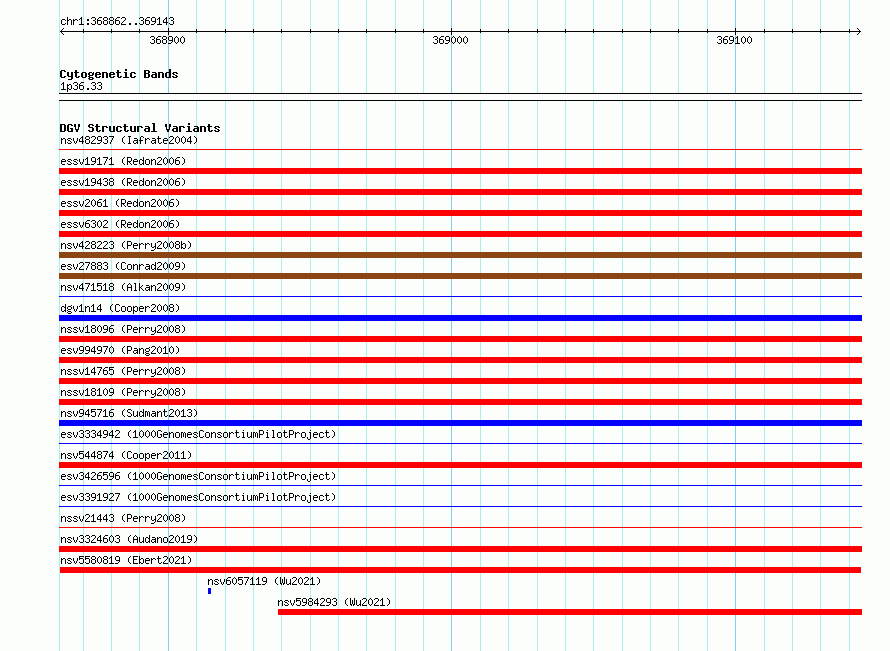The width and height of the screenshot is (890, 651).
Task: Click the nsv471518 (Alkan2009) label
Action: [123, 287]
